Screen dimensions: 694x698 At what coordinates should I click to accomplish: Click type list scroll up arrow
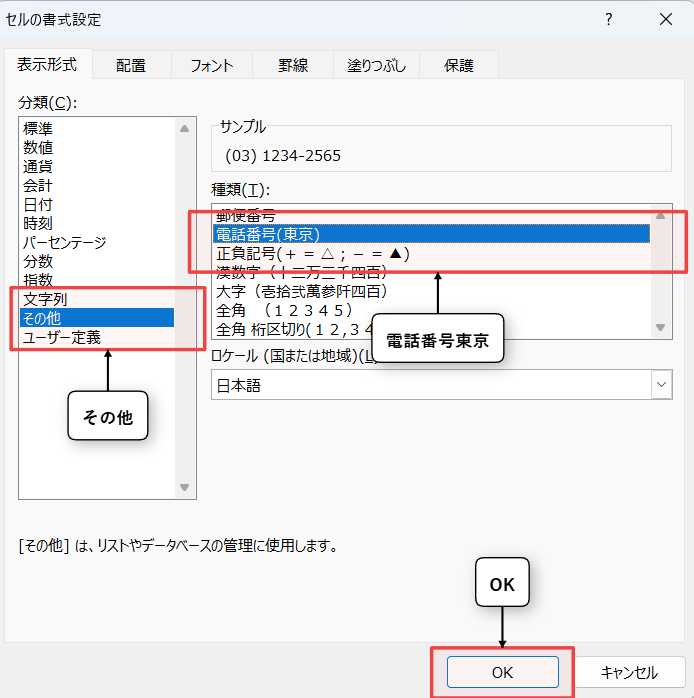point(660,215)
